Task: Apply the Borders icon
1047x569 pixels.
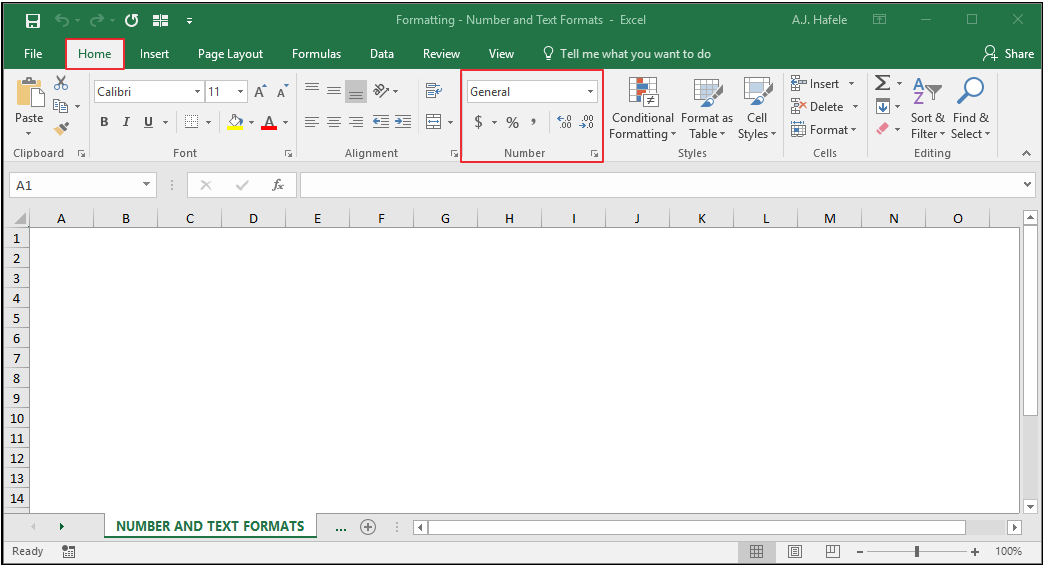Action: [192, 122]
